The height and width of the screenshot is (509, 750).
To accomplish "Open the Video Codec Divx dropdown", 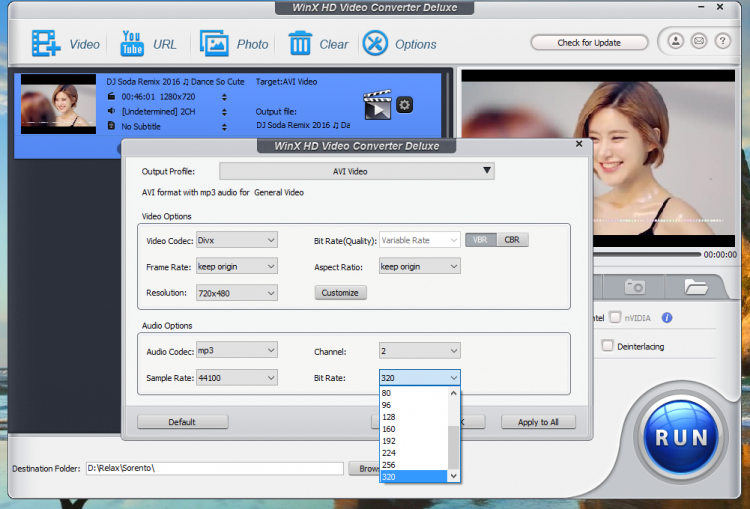I will click(237, 240).
